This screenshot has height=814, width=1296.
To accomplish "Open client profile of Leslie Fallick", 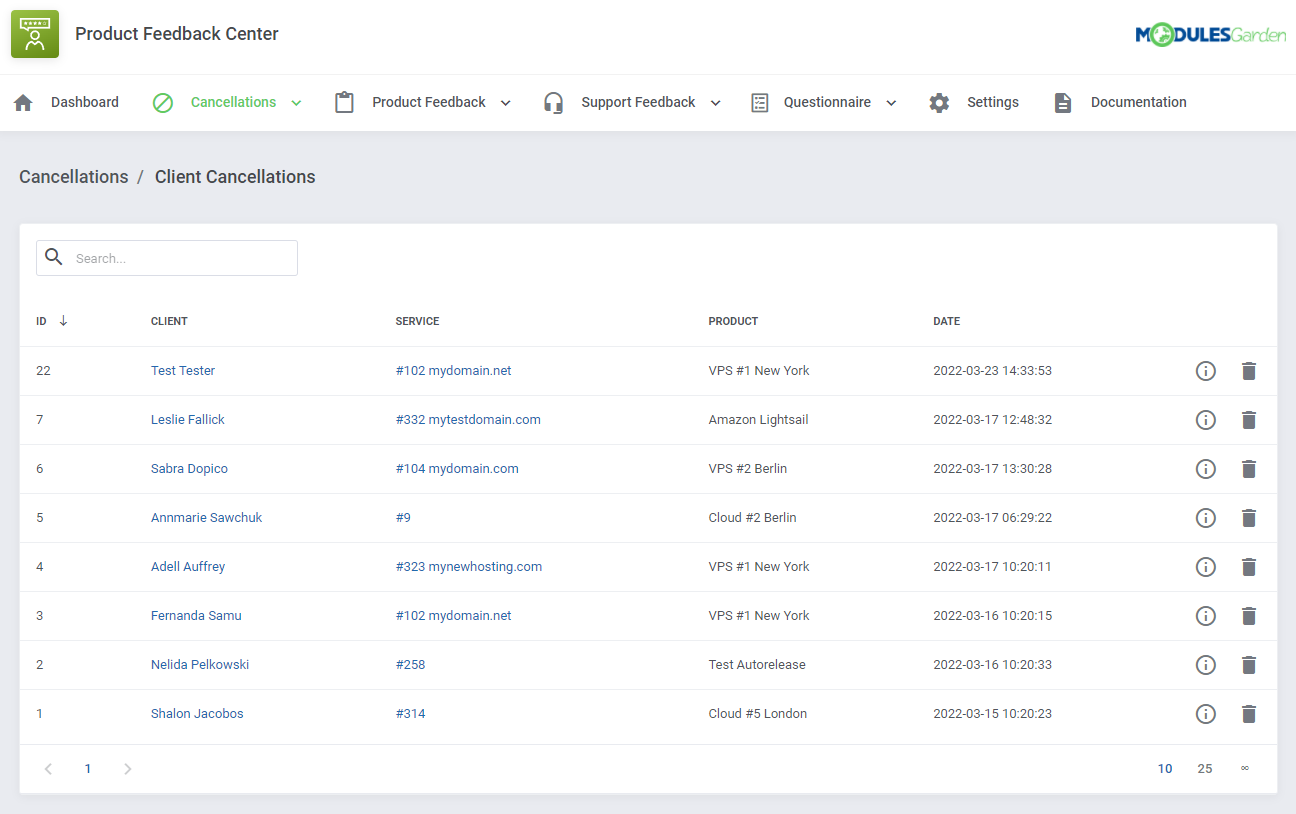I will click(x=187, y=419).
